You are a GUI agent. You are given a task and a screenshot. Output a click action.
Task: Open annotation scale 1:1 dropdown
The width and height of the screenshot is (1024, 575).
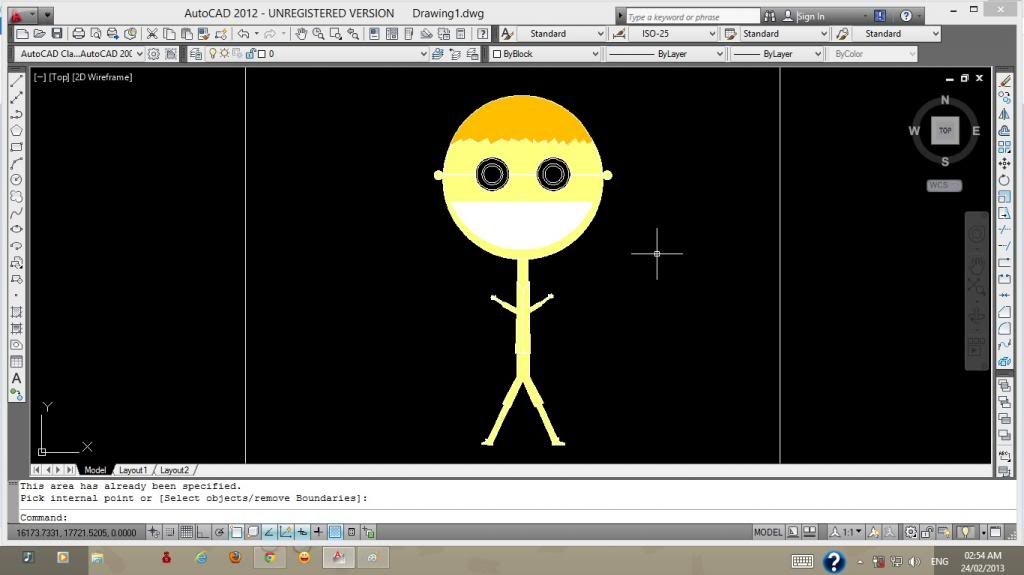[x=847, y=533]
